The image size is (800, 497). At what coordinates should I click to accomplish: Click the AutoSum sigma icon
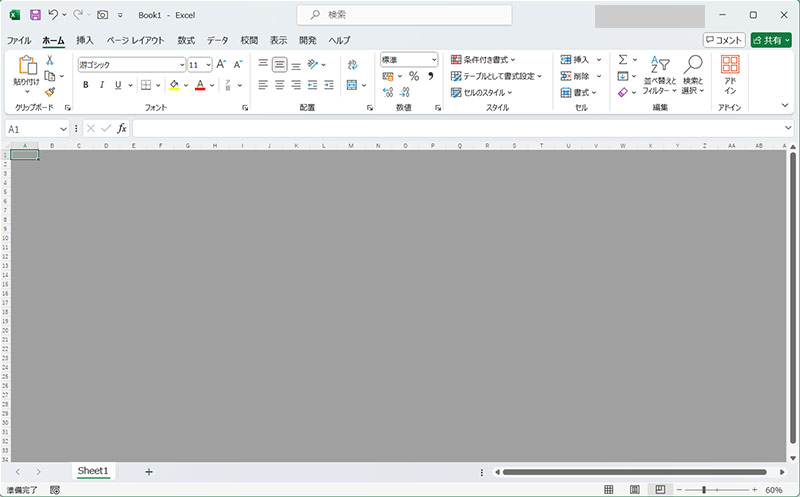click(623, 60)
